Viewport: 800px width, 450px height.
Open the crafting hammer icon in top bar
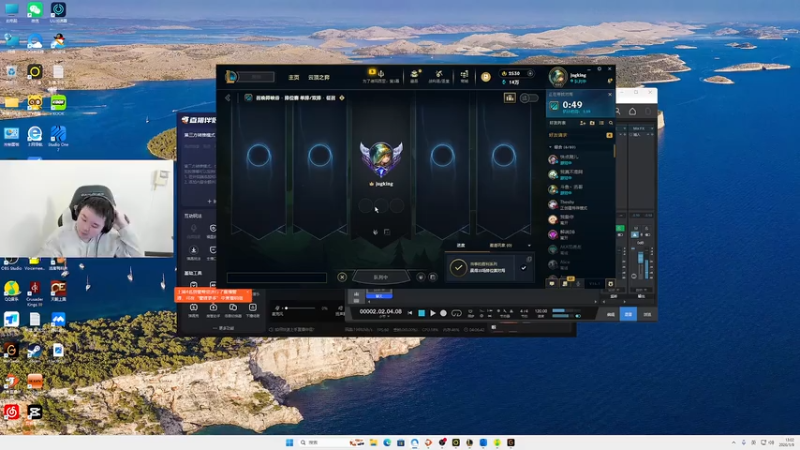pyautogui.click(x=439, y=74)
